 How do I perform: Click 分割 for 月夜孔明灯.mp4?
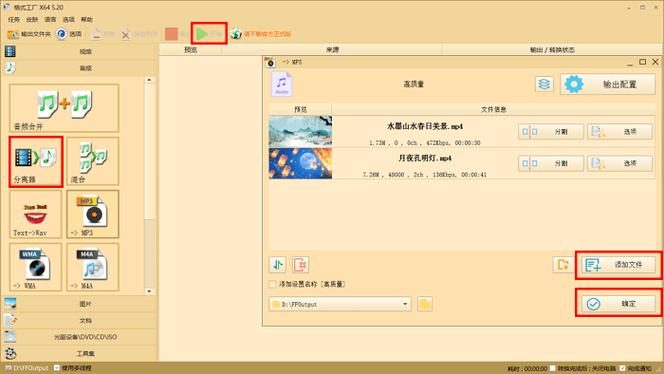(551, 163)
